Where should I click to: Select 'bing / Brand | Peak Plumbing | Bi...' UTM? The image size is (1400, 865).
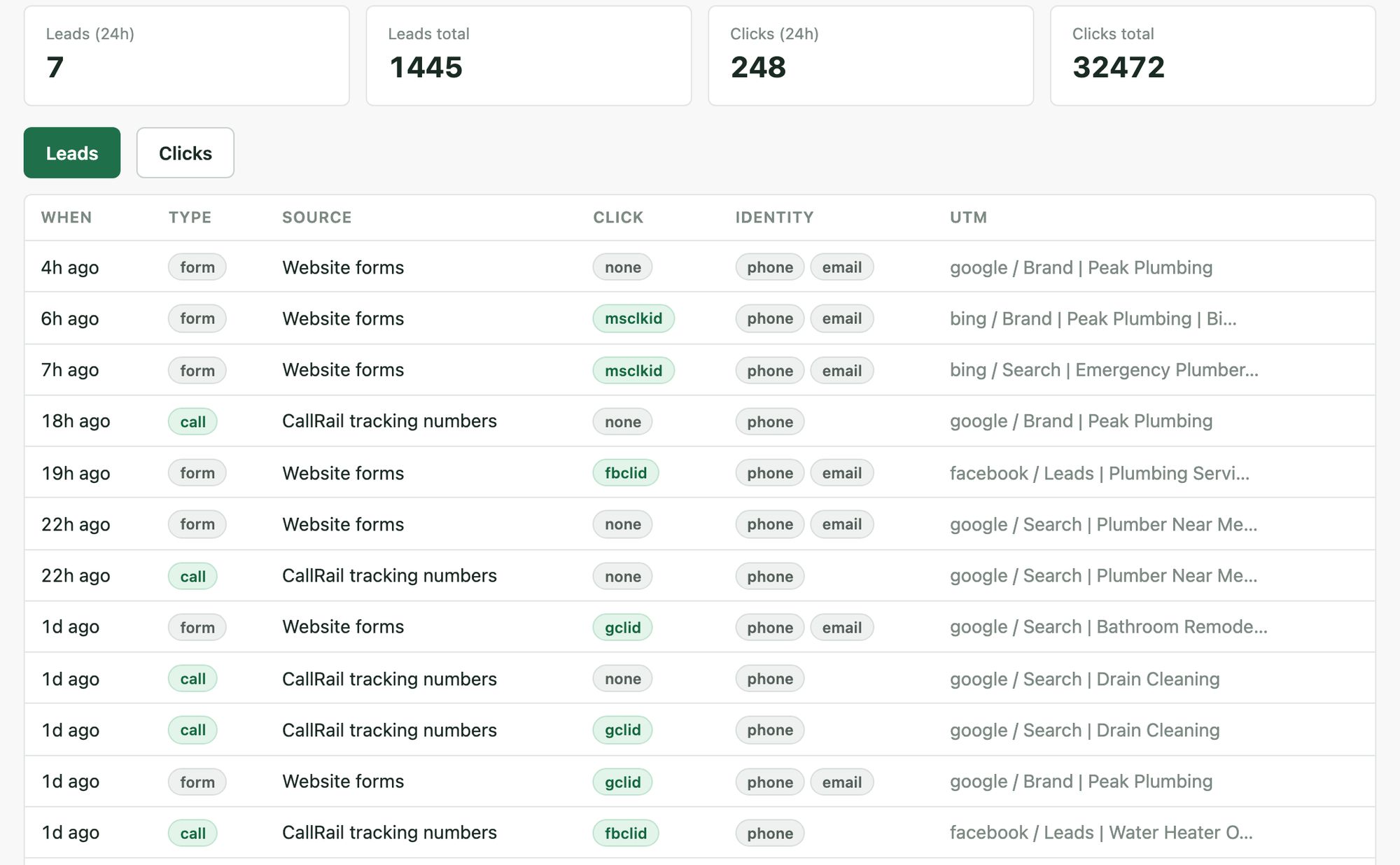point(1093,318)
